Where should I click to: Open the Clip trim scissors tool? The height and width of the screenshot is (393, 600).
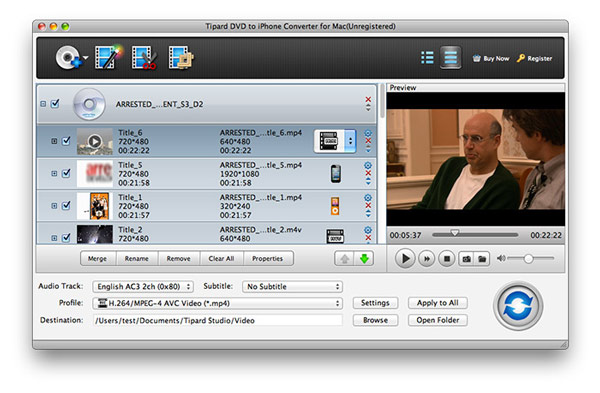point(144,58)
